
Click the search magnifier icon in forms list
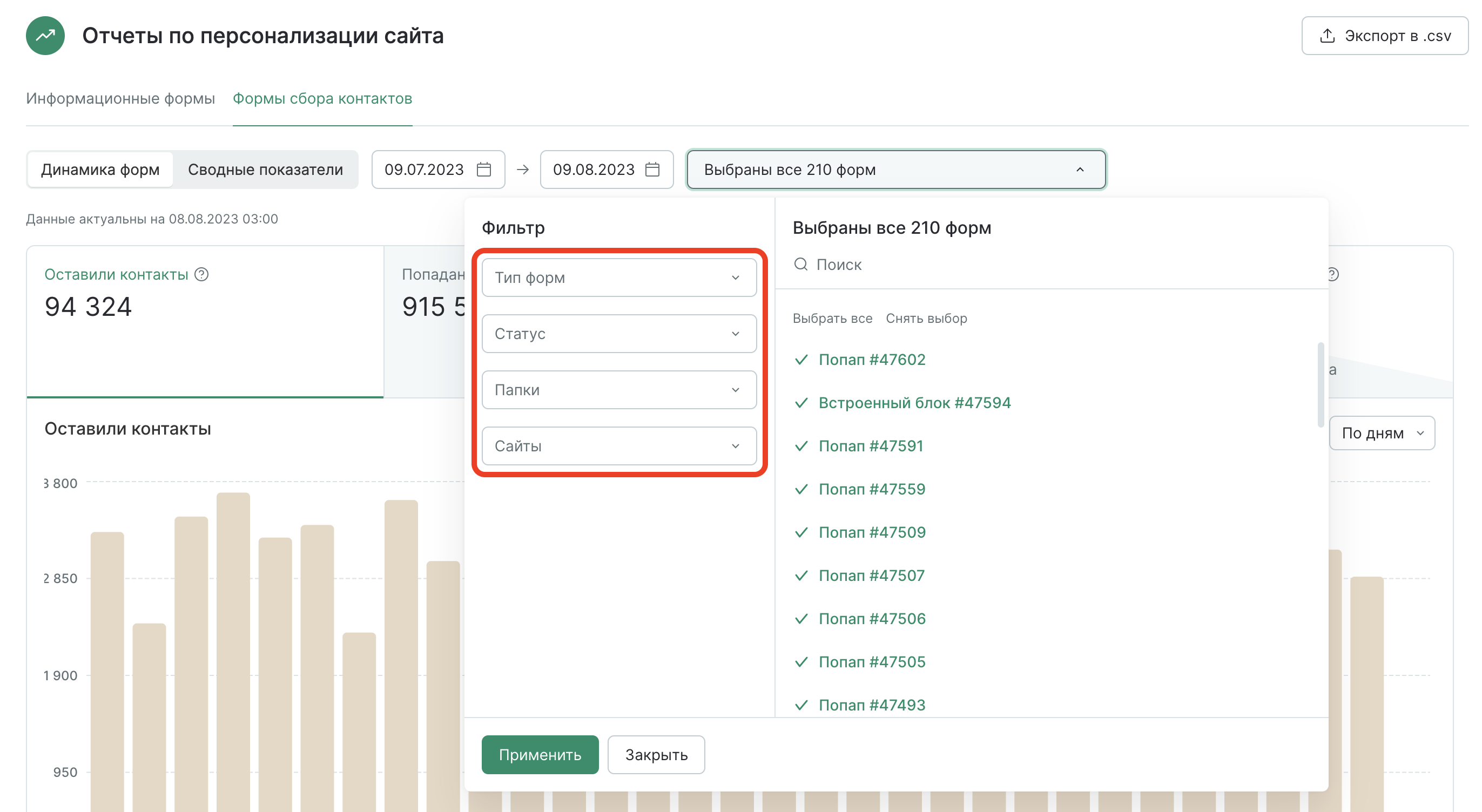[x=801, y=265]
